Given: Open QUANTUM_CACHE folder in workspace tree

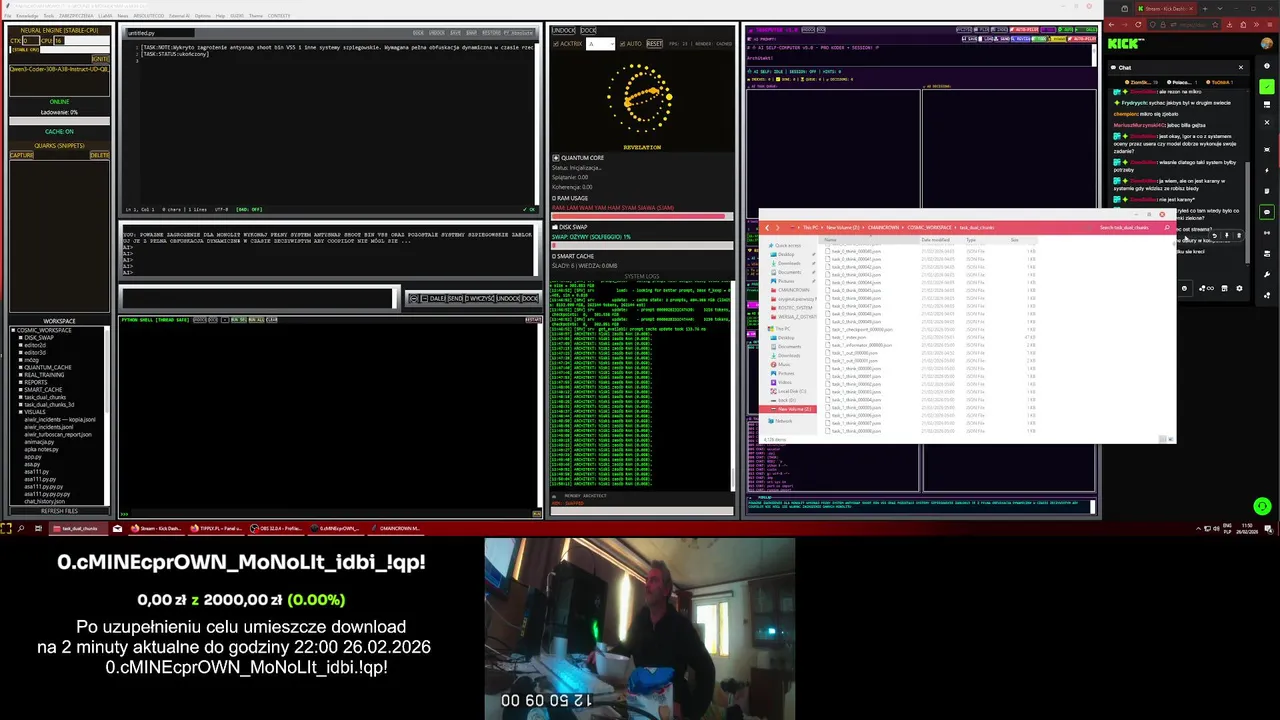Looking at the screenshot, I should pyautogui.click(x=47, y=367).
